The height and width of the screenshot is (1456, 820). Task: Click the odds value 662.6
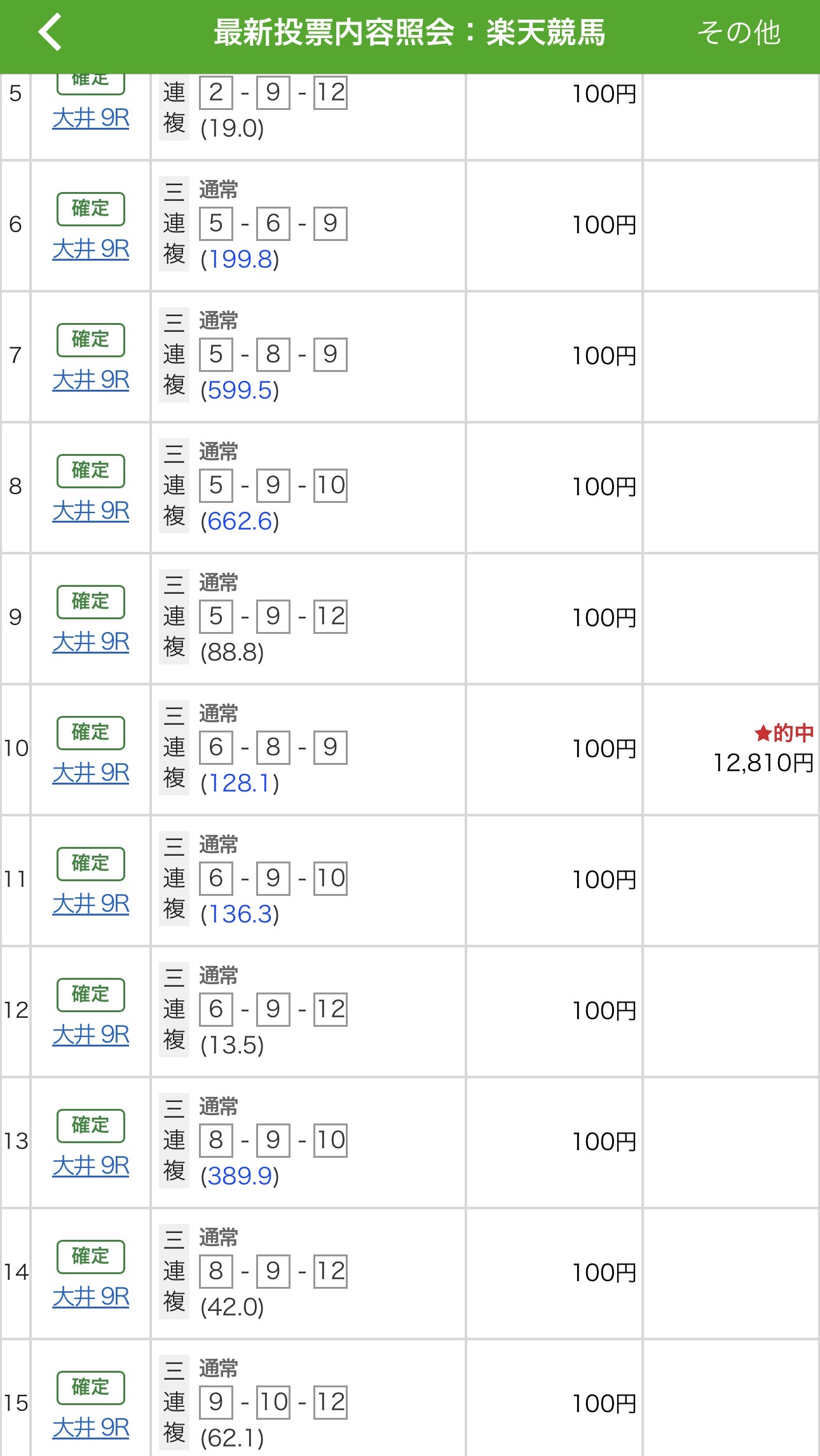[240, 521]
